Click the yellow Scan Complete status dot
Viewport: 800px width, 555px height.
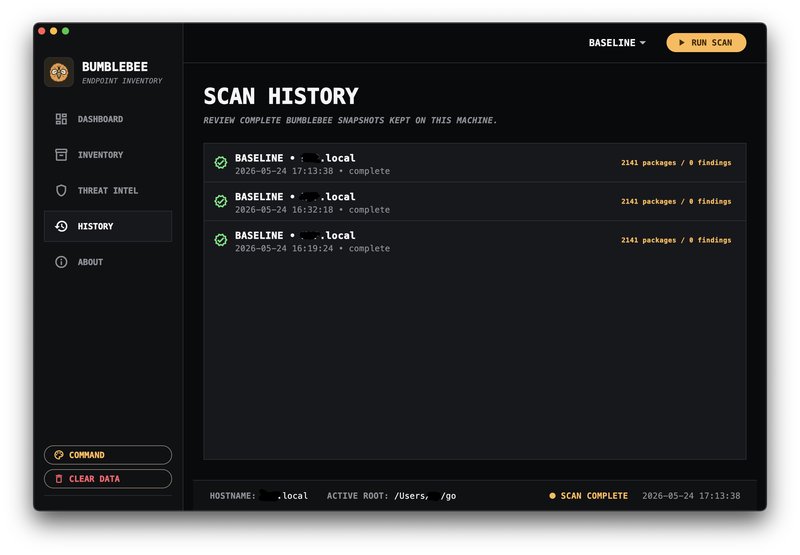(x=552, y=495)
